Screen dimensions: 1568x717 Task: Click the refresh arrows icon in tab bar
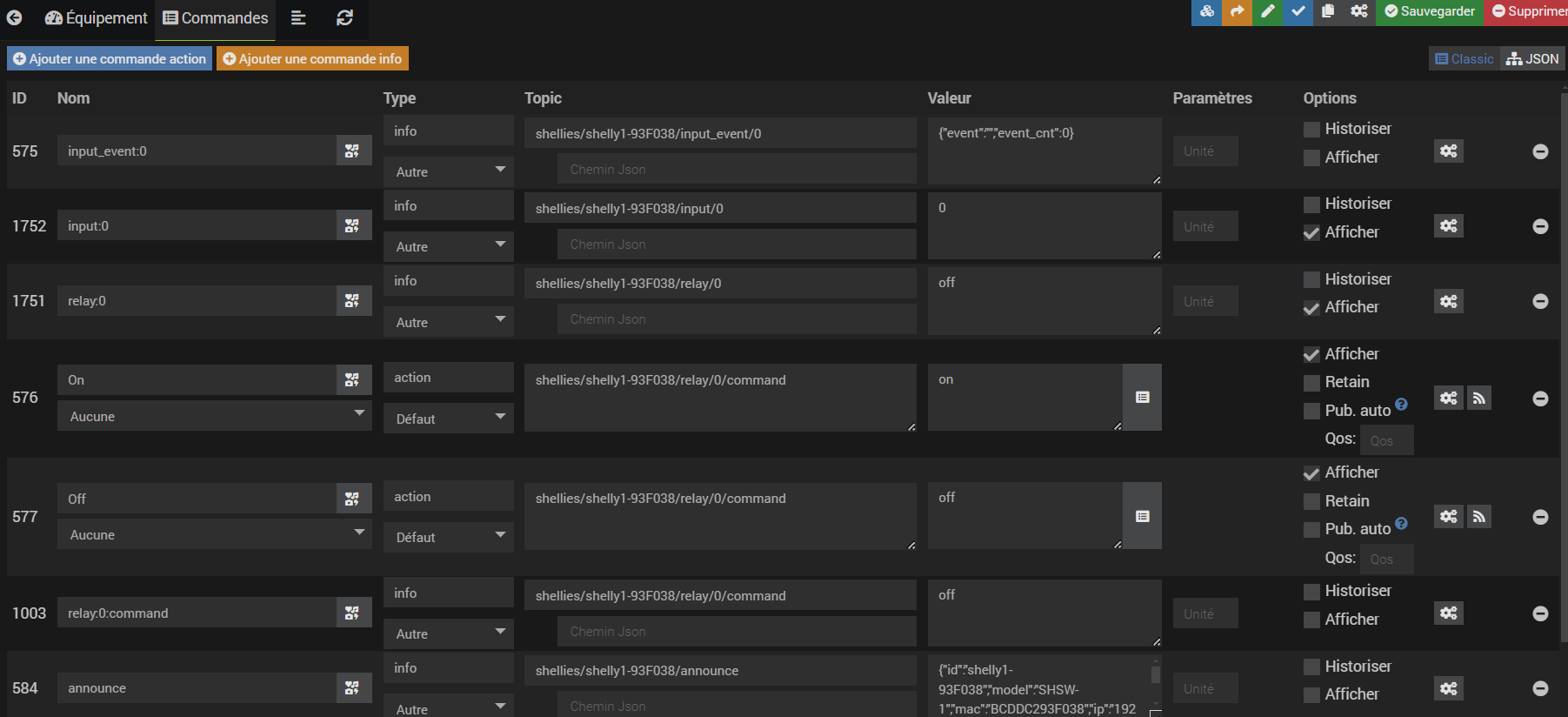[344, 17]
